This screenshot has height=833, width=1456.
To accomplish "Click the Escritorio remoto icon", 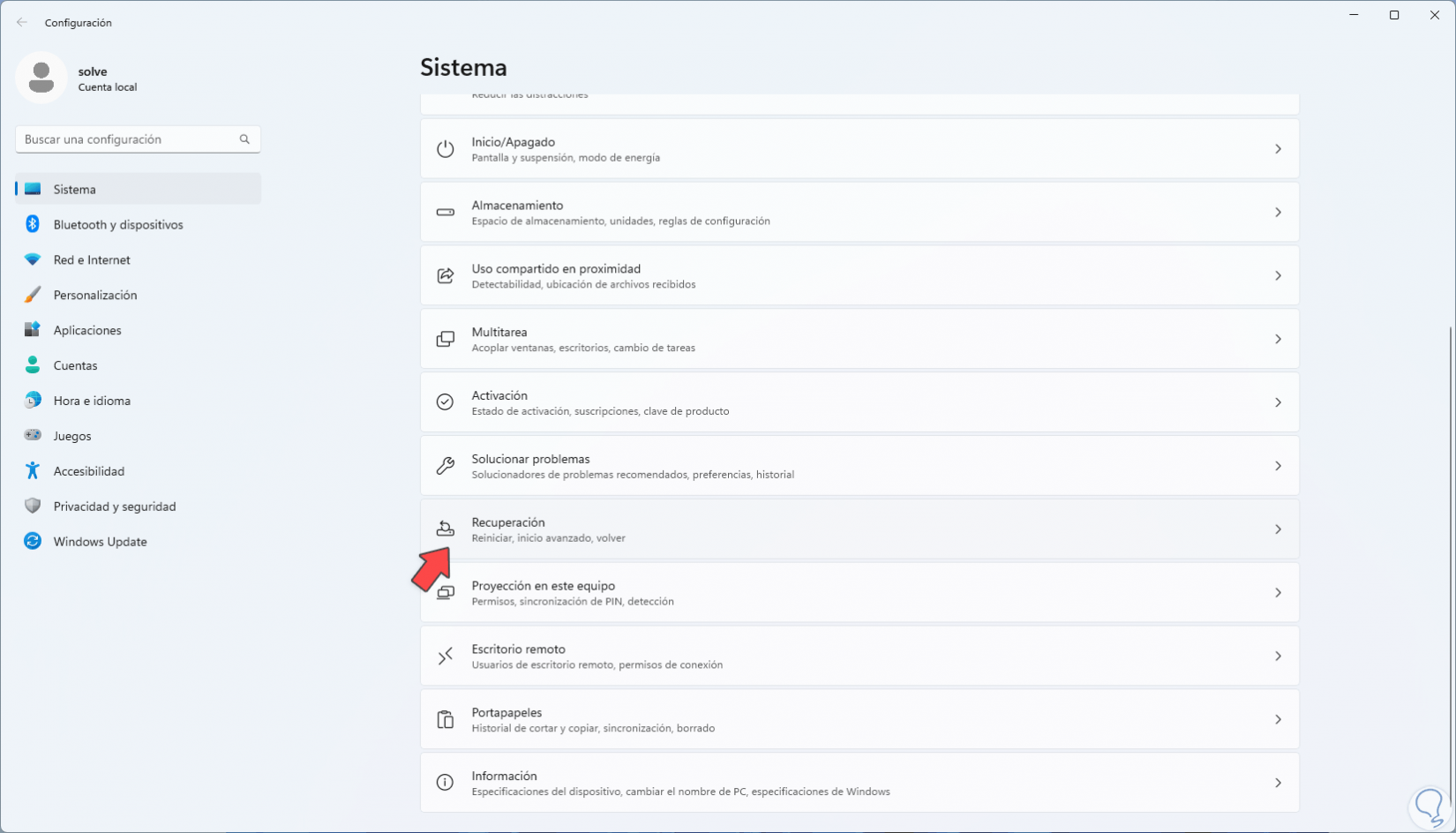I will tap(446, 657).
